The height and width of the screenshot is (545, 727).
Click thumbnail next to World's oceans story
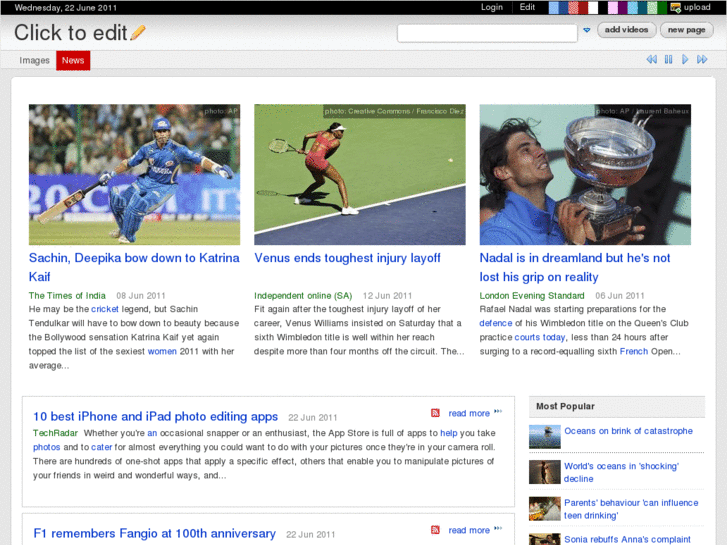tap(545, 472)
